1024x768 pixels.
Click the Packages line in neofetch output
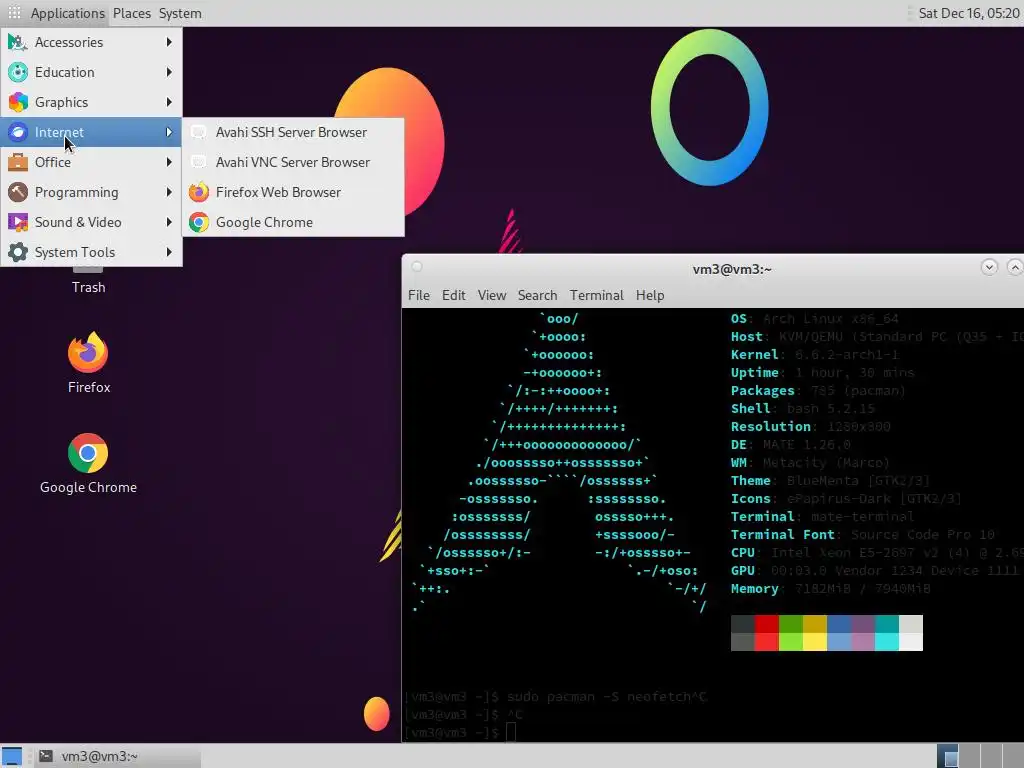pyautogui.click(x=818, y=391)
